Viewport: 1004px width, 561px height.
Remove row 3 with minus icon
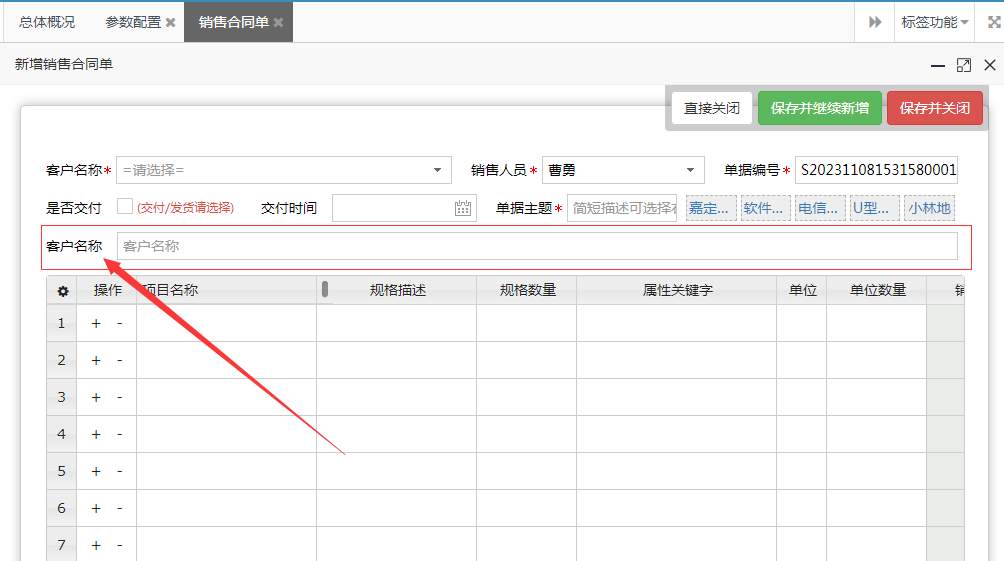tap(120, 398)
